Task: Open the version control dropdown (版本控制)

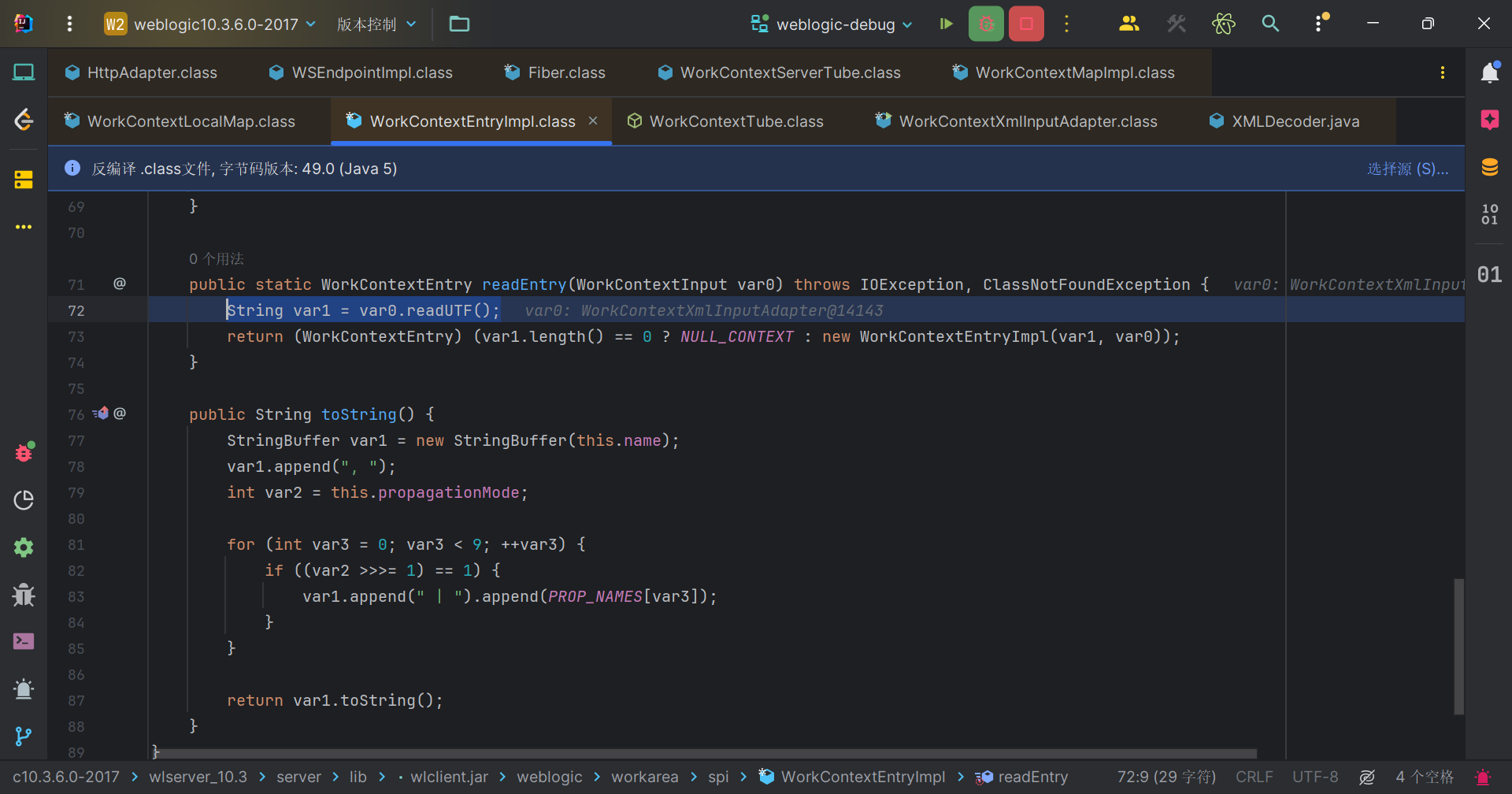Action: point(376,24)
